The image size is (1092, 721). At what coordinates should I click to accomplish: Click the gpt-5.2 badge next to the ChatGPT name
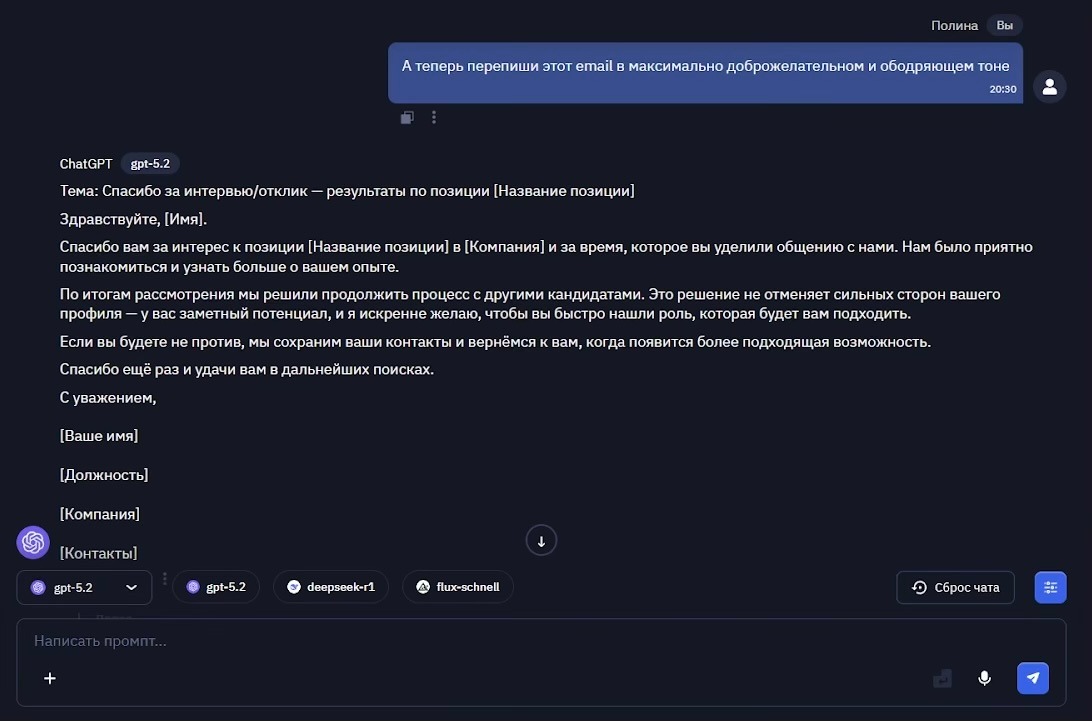(x=150, y=163)
